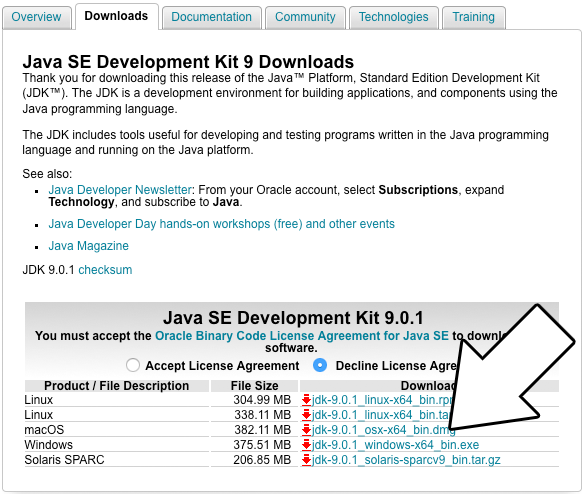Click the Solaris SPARC product cell
This screenshot has height=494, width=585.
116,460
